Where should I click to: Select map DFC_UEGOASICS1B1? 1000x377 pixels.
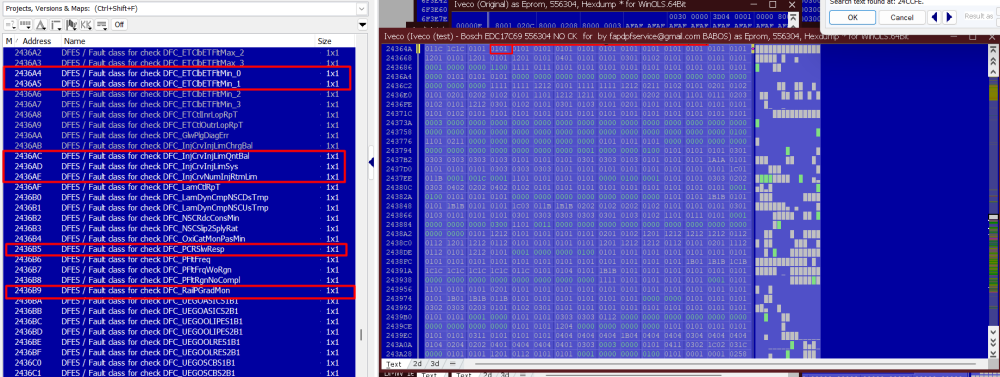tap(178, 300)
